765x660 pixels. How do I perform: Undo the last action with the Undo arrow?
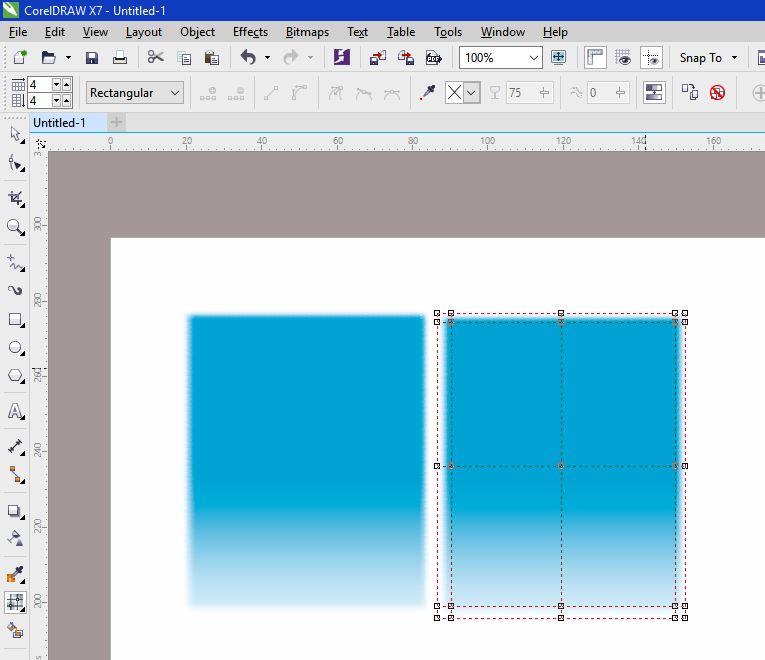(248, 58)
